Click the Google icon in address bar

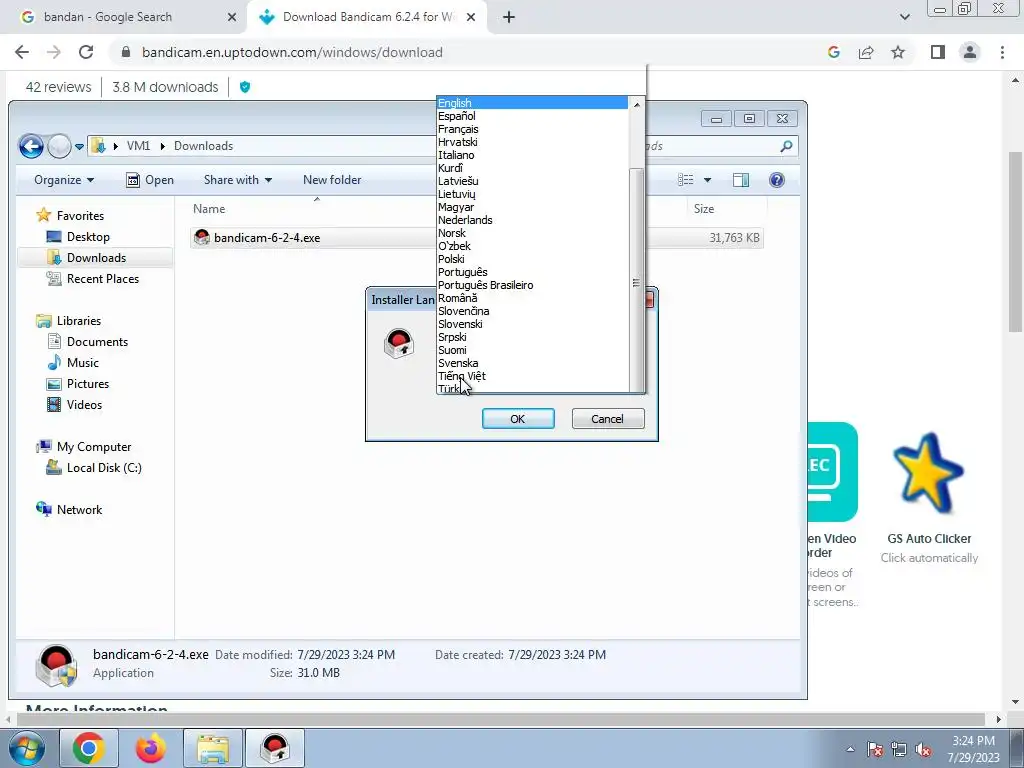click(833, 52)
